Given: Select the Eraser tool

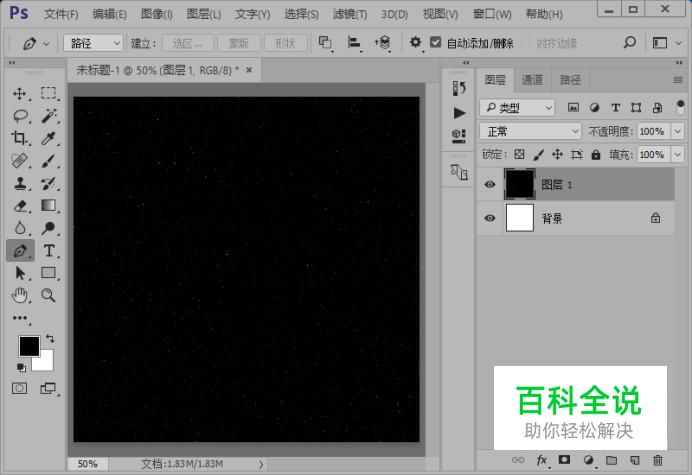Looking at the screenshot, I should coord(19,206).
